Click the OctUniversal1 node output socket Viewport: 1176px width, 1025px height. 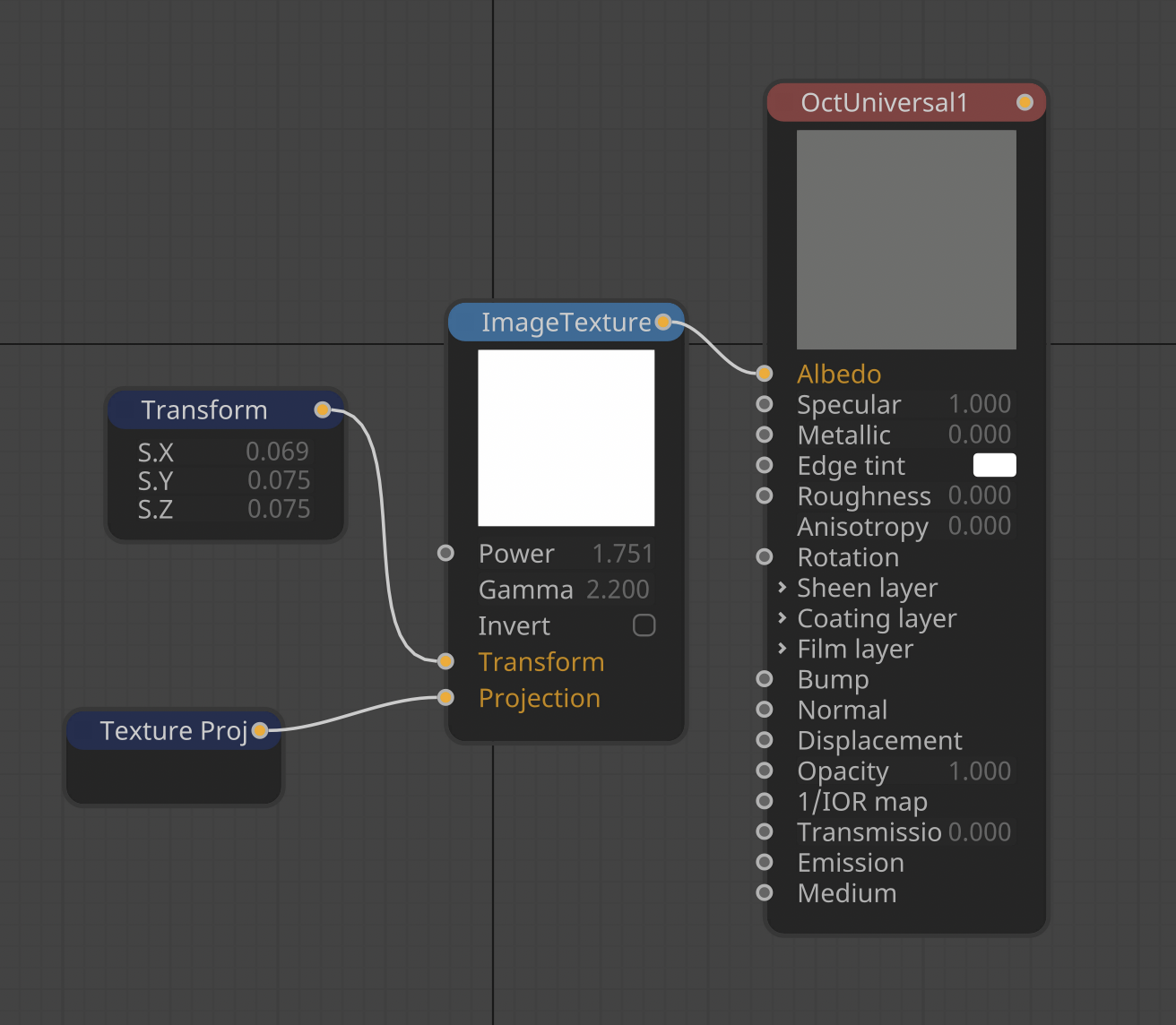click(1025, 102)
